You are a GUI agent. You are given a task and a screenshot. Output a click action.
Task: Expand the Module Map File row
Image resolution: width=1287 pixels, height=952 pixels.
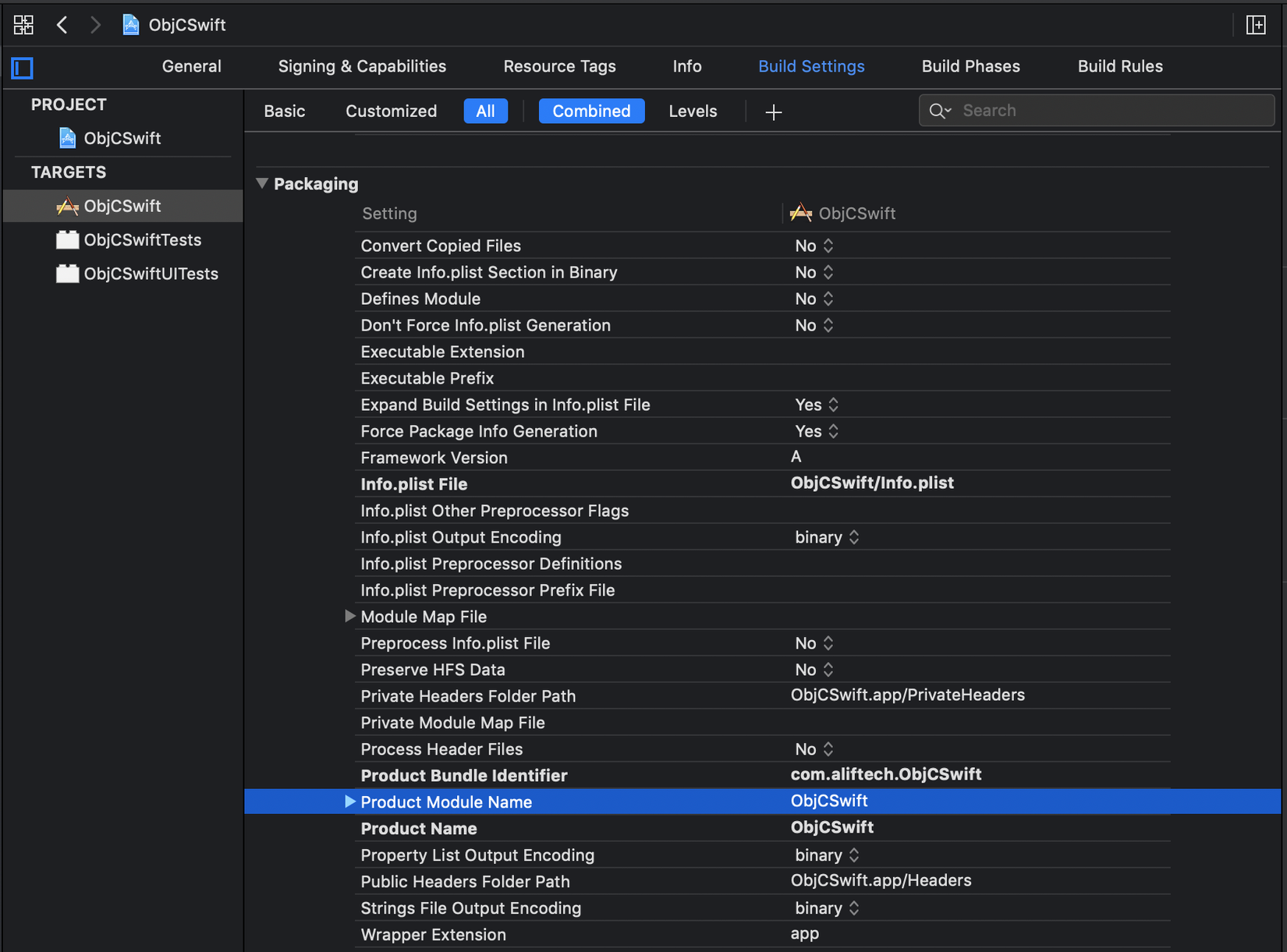pos(350,617)
